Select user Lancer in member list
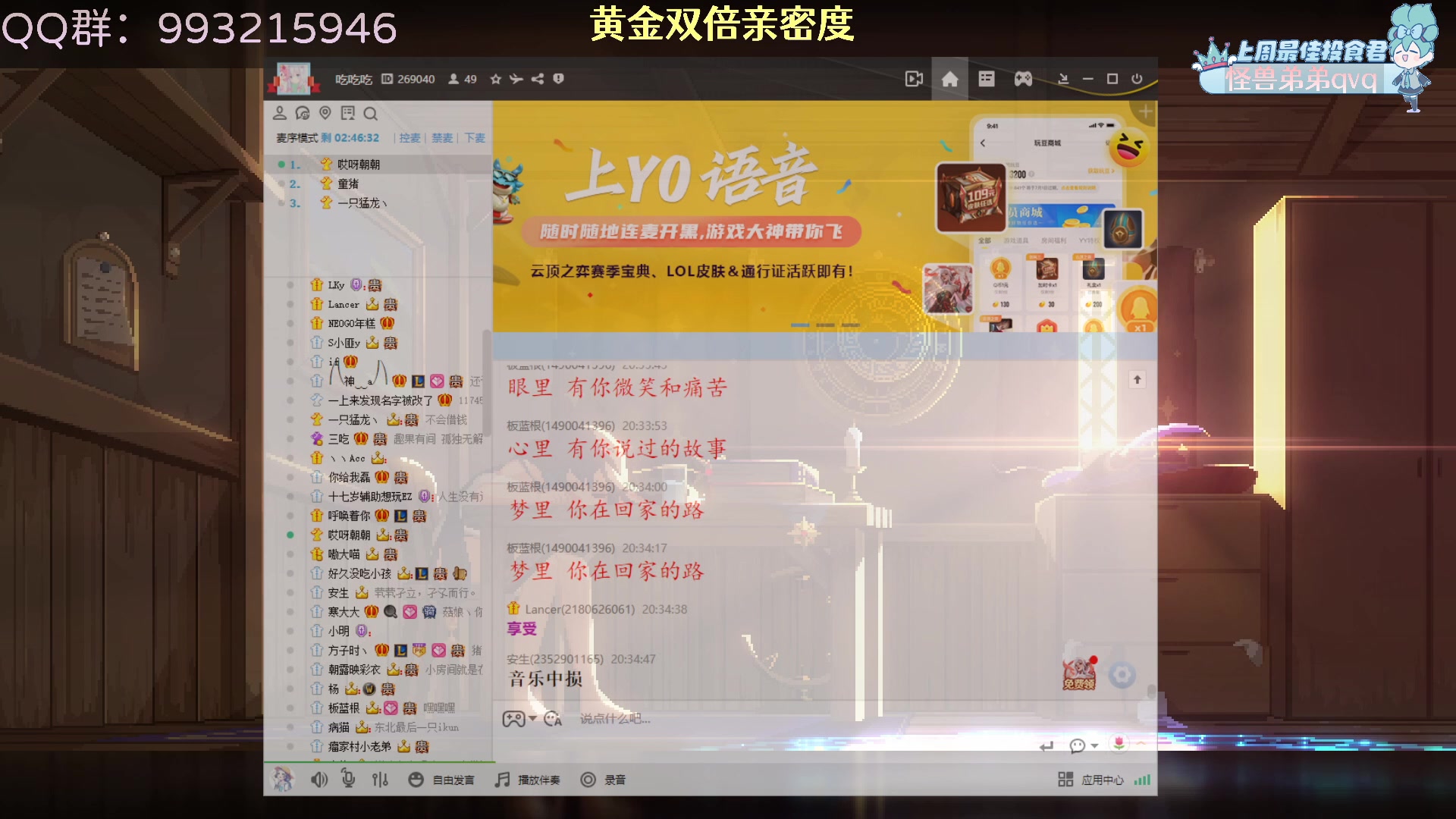Image resolution: width=1456 pixels, height=819 pixels. click(344, 304)
